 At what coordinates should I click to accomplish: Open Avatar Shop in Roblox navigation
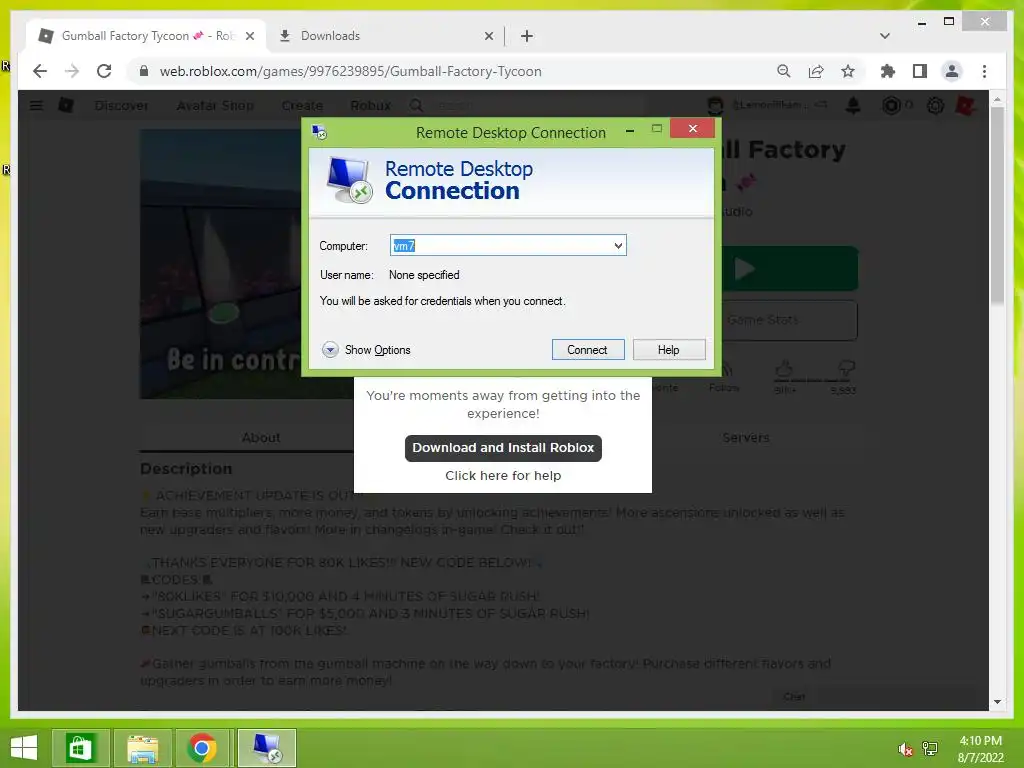coord(215,106)
